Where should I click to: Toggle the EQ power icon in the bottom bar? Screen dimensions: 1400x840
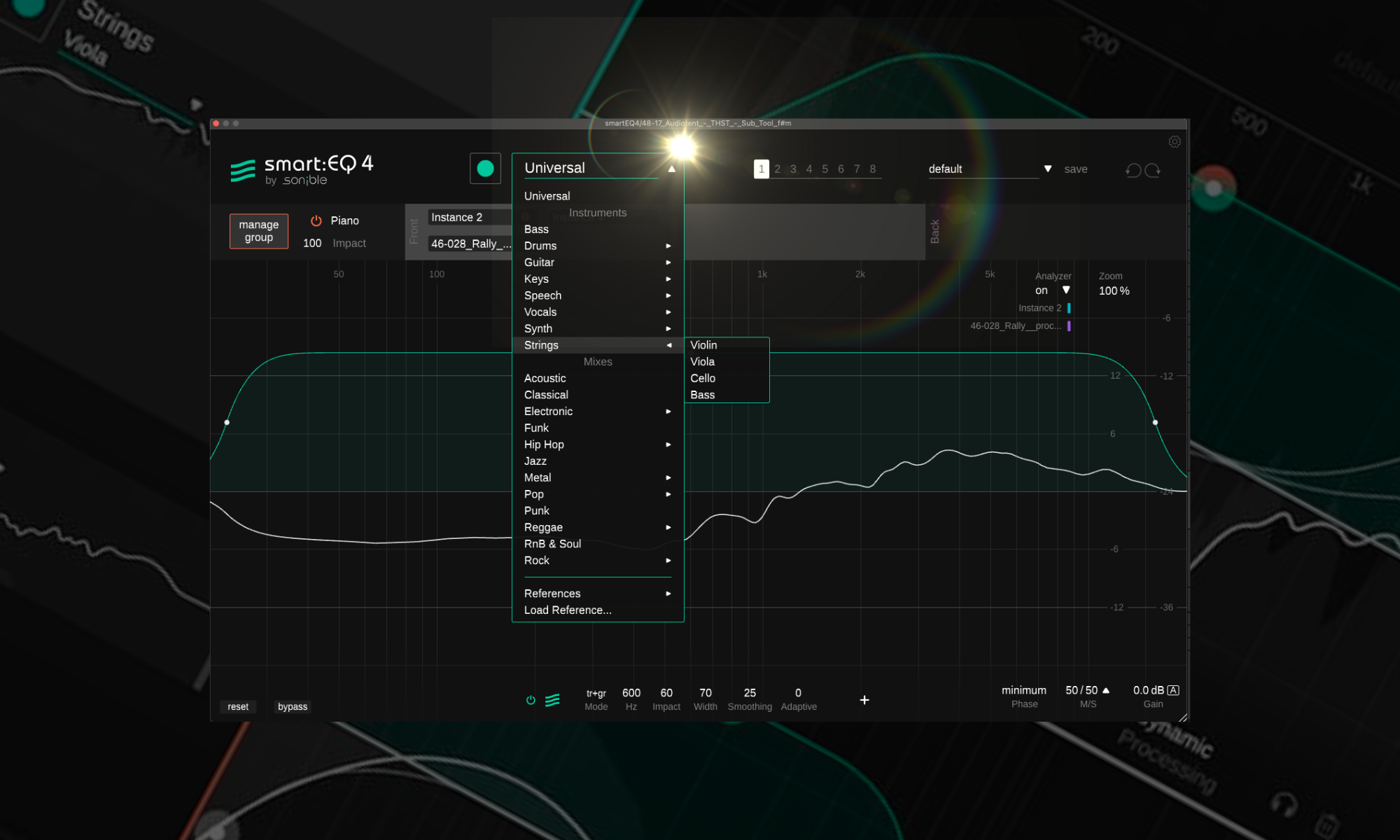click(531, 699)
